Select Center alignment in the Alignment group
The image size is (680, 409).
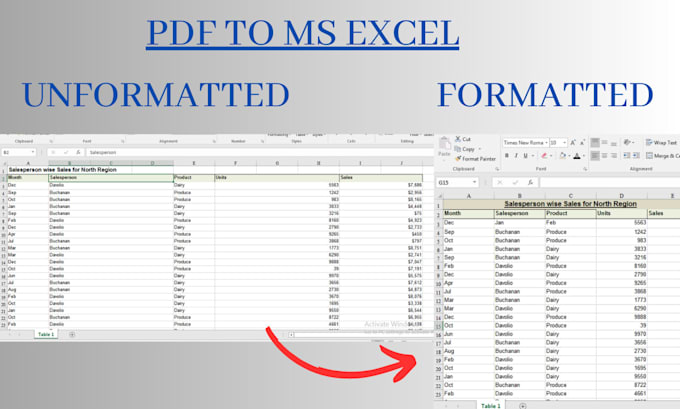[605, 155]
